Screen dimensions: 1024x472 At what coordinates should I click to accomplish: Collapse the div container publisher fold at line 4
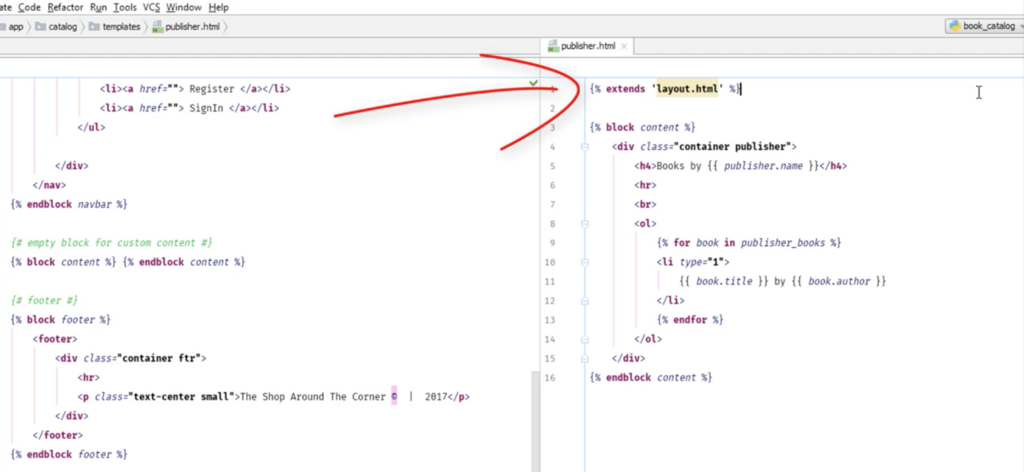pos(584,147)
